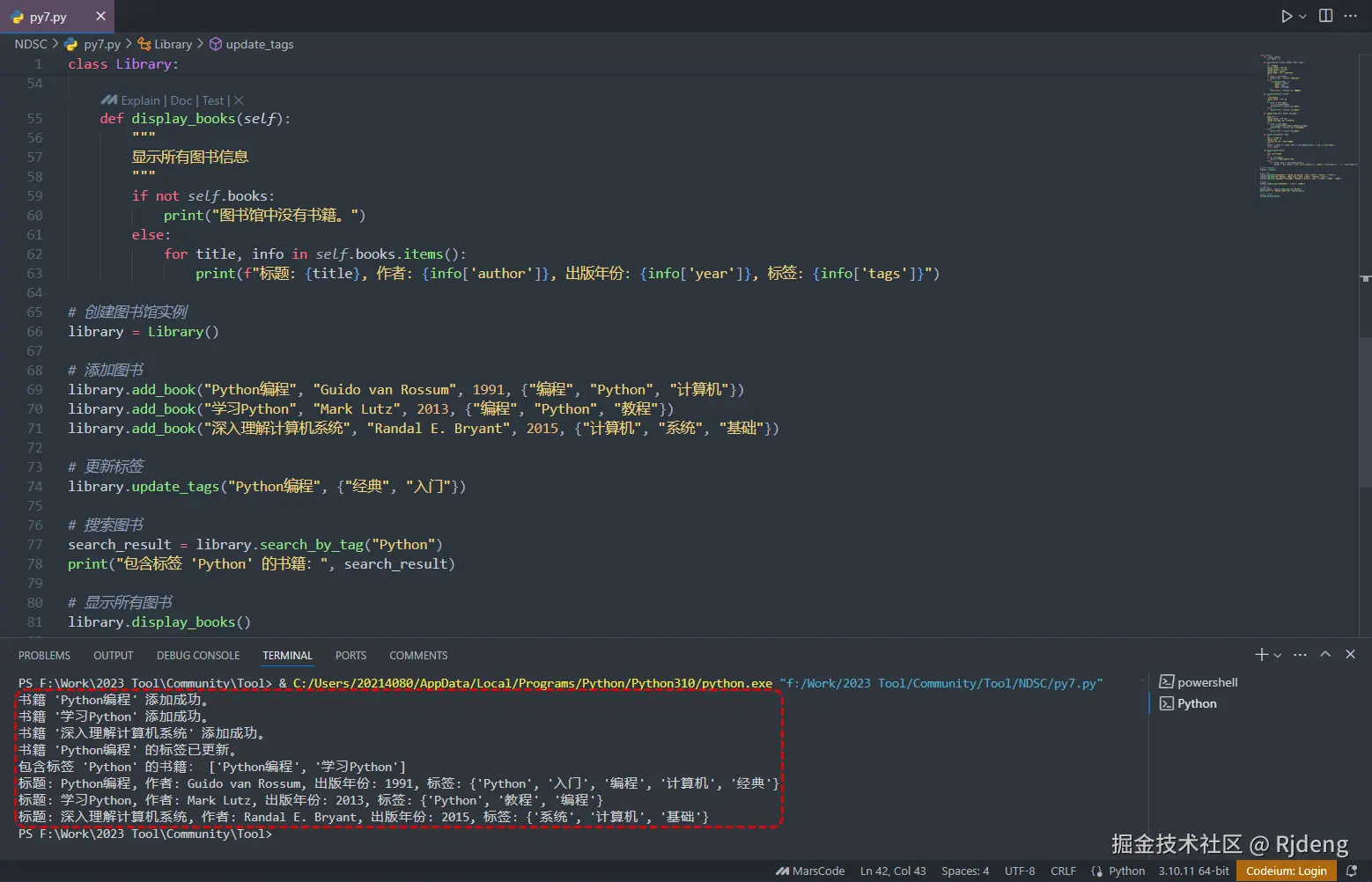Dismiss the code lens with X
The image size is (1372, 882).
239,100
